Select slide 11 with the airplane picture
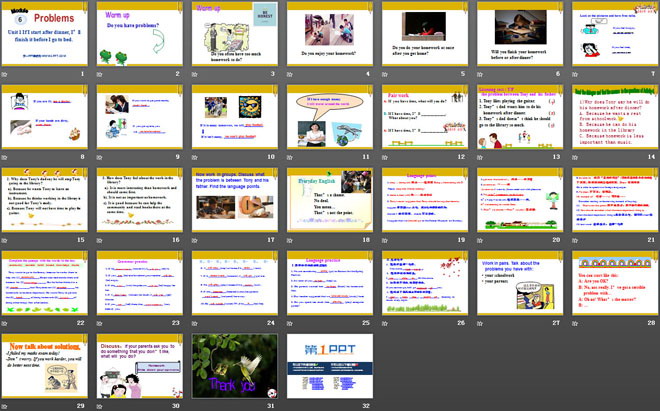This screenshot has width=660, height=411. (327, 119)
